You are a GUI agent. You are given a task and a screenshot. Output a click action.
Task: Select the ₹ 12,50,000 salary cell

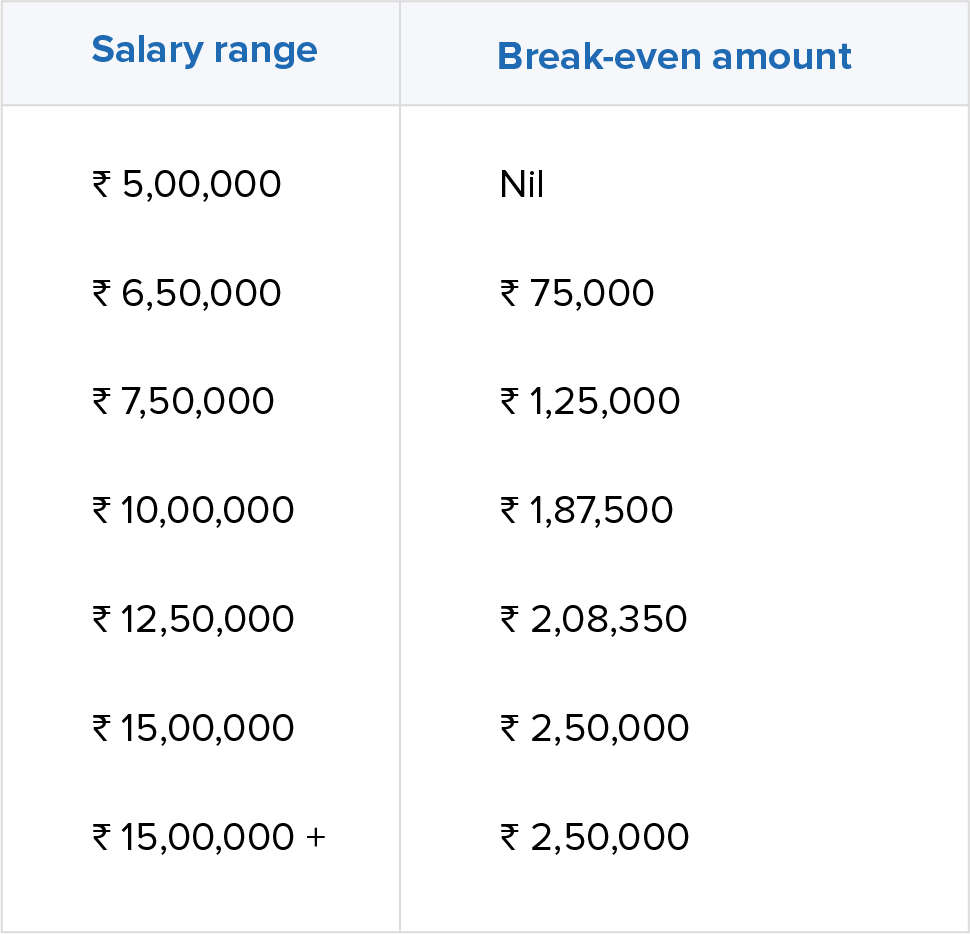[x=194, y=619]
